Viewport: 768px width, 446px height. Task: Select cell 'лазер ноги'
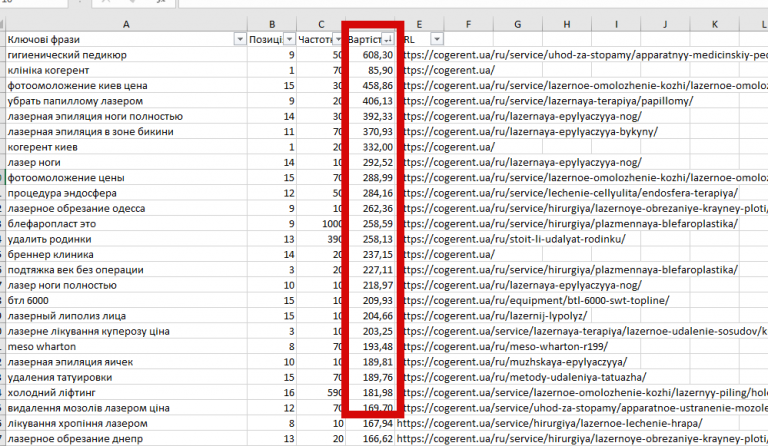[126, 162]
